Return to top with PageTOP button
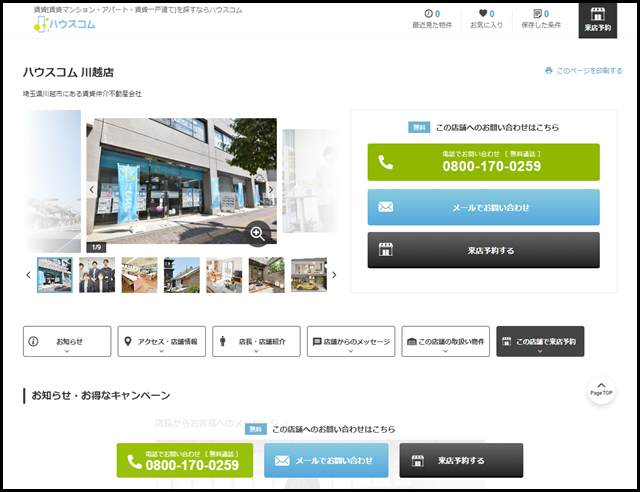640x492 pixels. pos(601,390)
